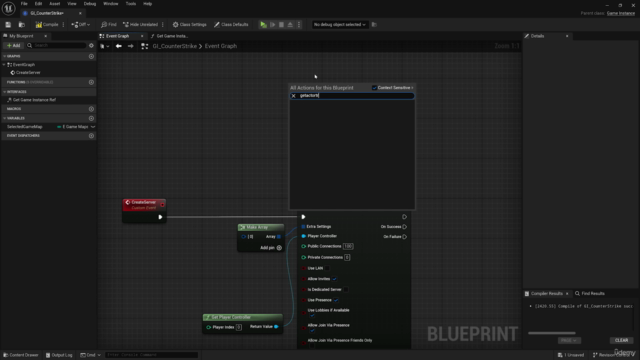Screen dimensions: 640x360
Task: Add a new function with plus icon
Action: pyautogui.click(x=91, y=82)
